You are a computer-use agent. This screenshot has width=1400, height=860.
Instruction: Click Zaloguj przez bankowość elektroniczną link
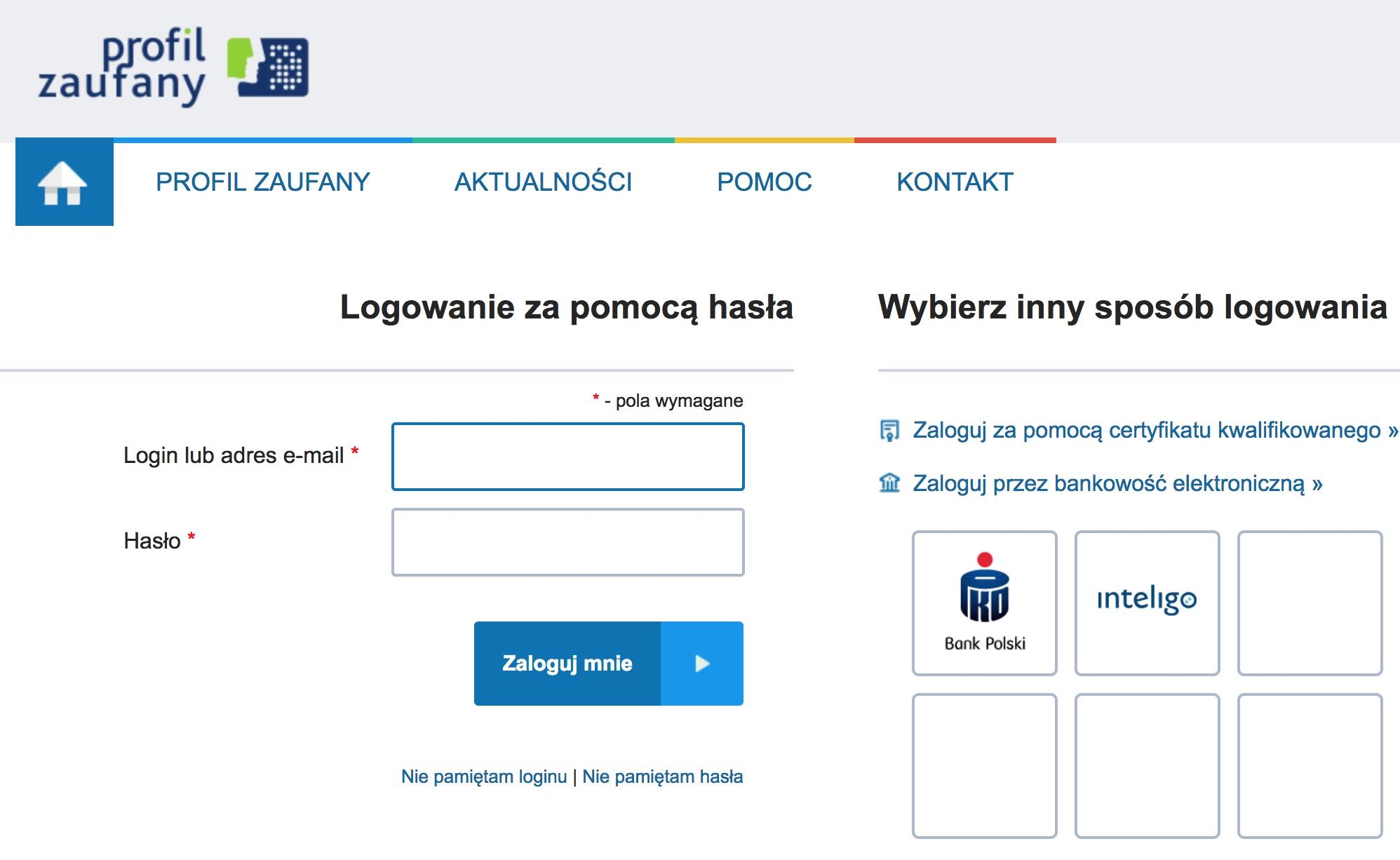coord(1117,483)
